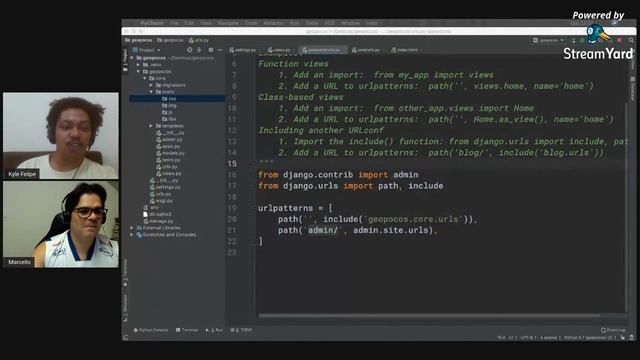640x360 pixels.
Task: Click the 'geopocos.core.urls' string in code
Action: 413,219
